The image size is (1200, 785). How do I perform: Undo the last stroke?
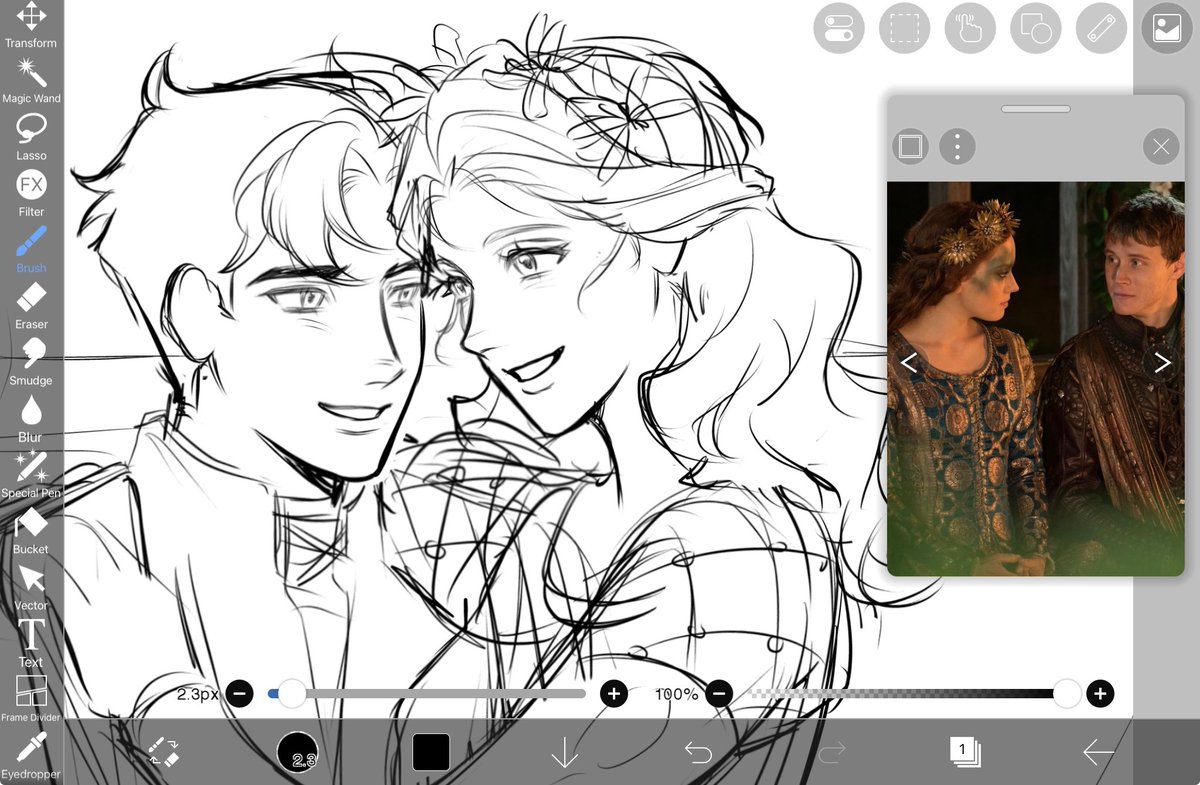(698, 752)
